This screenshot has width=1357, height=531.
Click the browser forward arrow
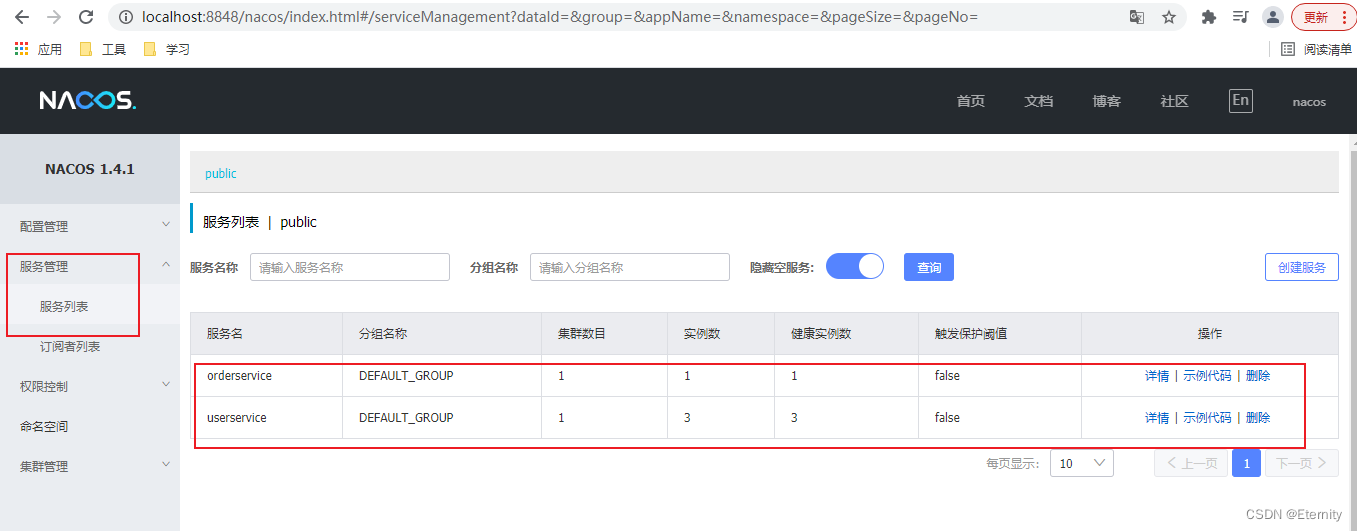tap(53, 17)
